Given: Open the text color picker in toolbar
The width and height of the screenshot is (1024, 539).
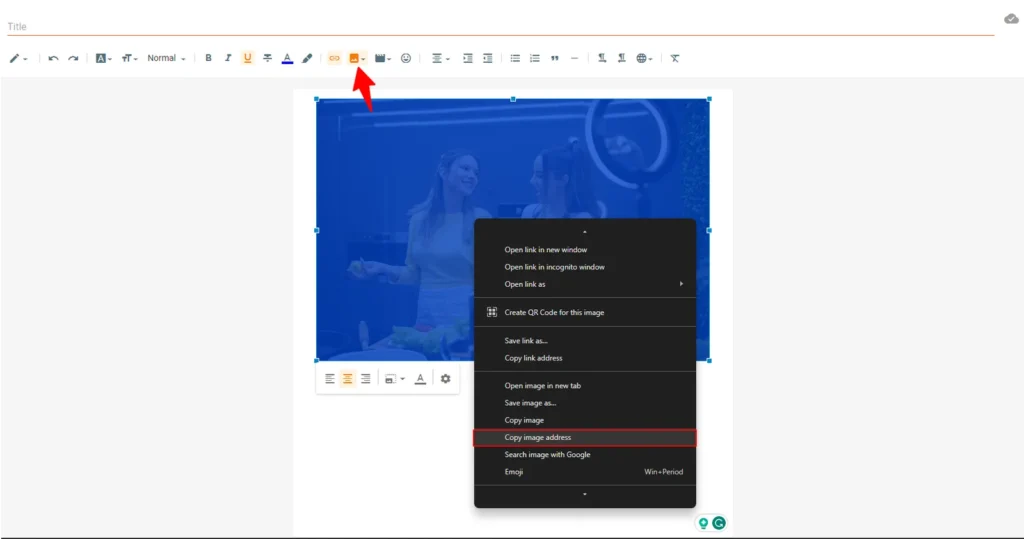Looking at the screenshot, I should point(287,58).
